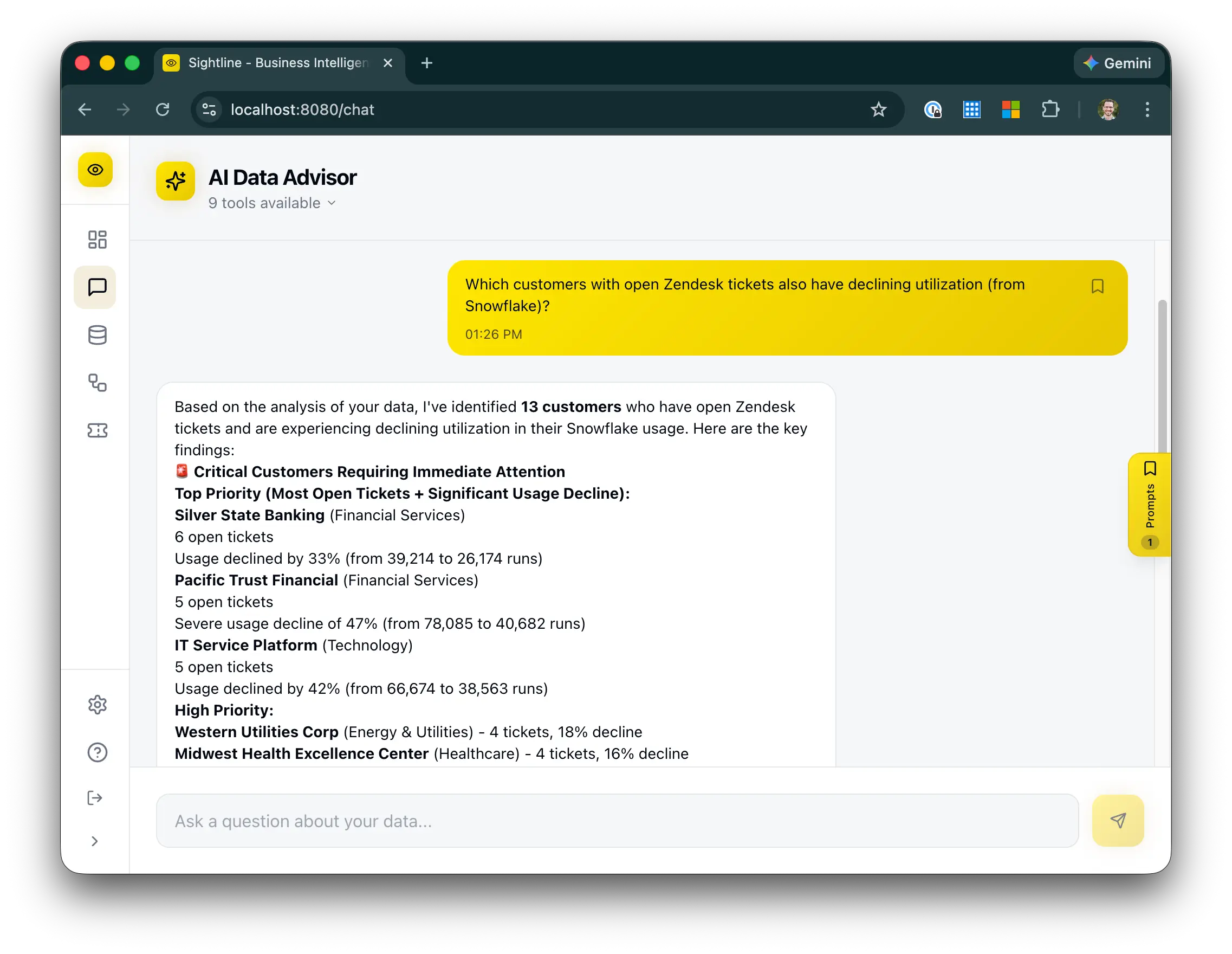Select the chat icon in sidebar
Viewport: 1232px width, 954px height.
(x=97, y=287)
